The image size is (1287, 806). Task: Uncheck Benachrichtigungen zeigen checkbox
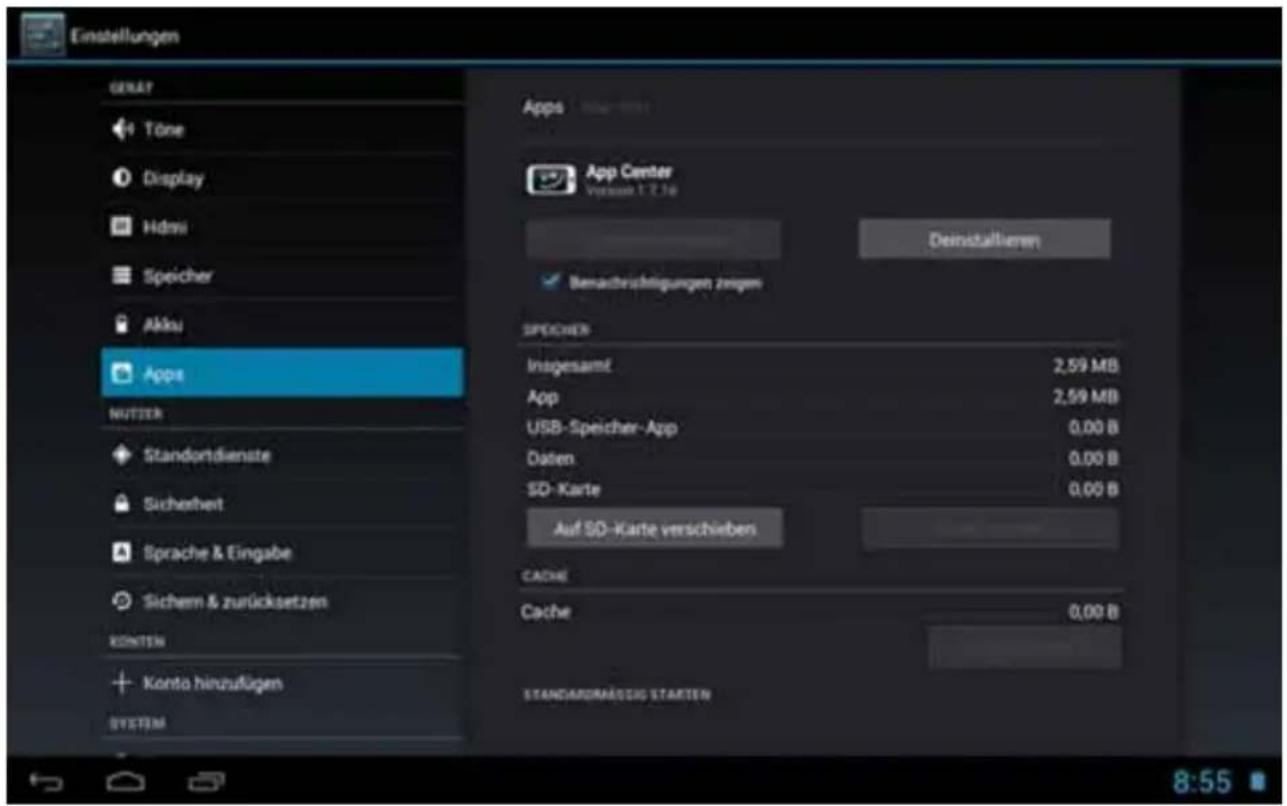[549, 283]
